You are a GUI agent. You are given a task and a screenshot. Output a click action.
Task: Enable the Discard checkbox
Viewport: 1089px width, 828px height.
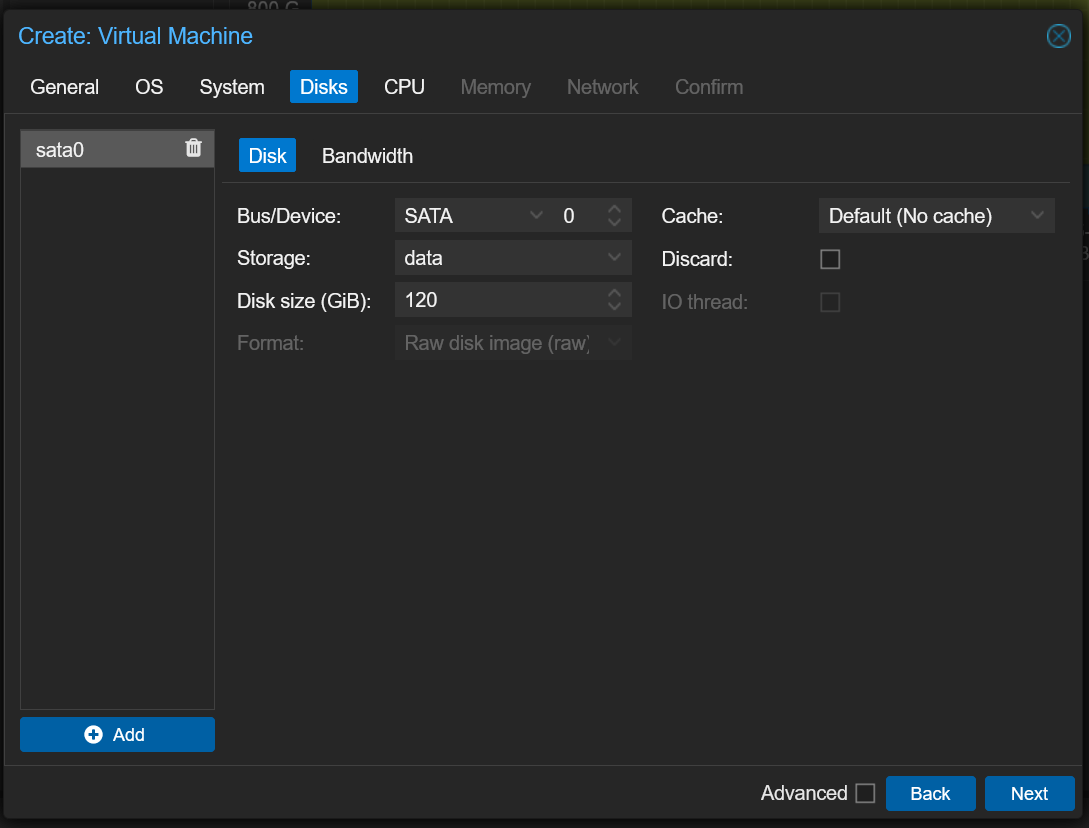coord(830,259)
